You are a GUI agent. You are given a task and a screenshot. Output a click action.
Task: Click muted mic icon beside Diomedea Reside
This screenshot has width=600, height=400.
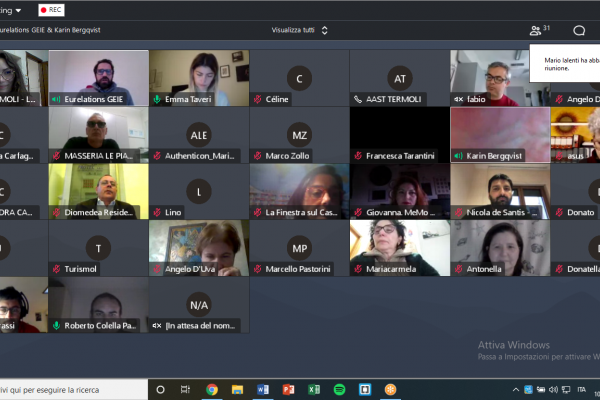(57, 212)
